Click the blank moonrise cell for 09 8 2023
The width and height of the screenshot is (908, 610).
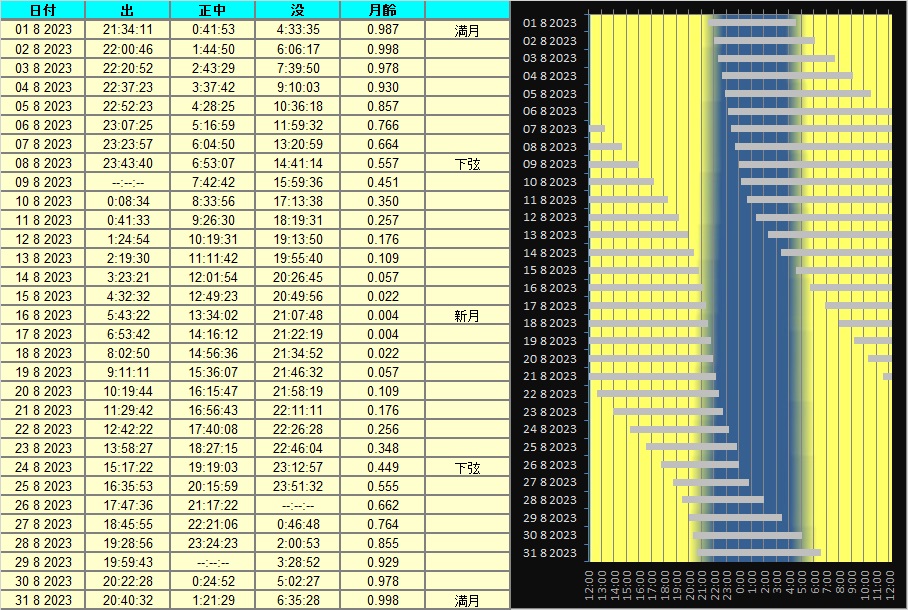(128, 182)
